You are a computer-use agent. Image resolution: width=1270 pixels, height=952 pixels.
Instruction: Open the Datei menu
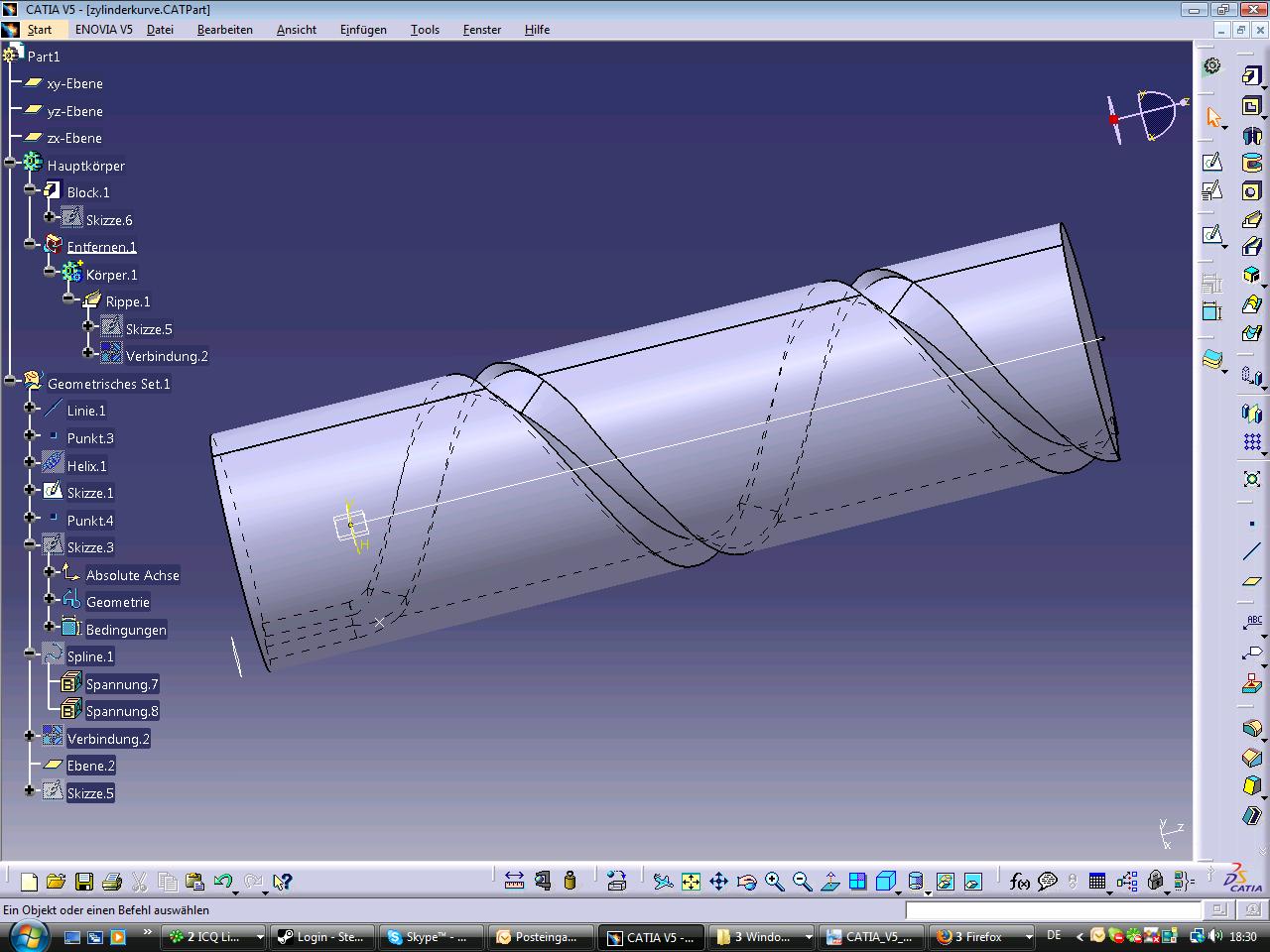coord(160,30)
